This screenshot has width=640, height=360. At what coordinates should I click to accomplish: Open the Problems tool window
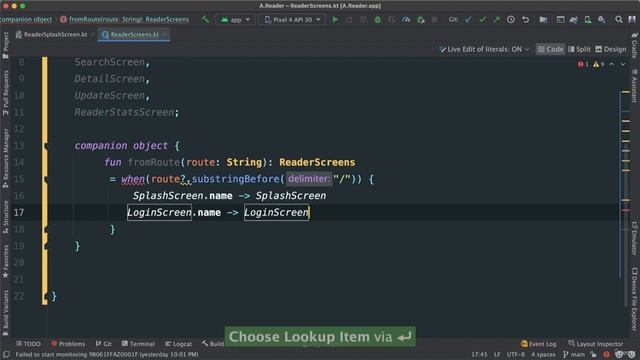tap(68, 344)
